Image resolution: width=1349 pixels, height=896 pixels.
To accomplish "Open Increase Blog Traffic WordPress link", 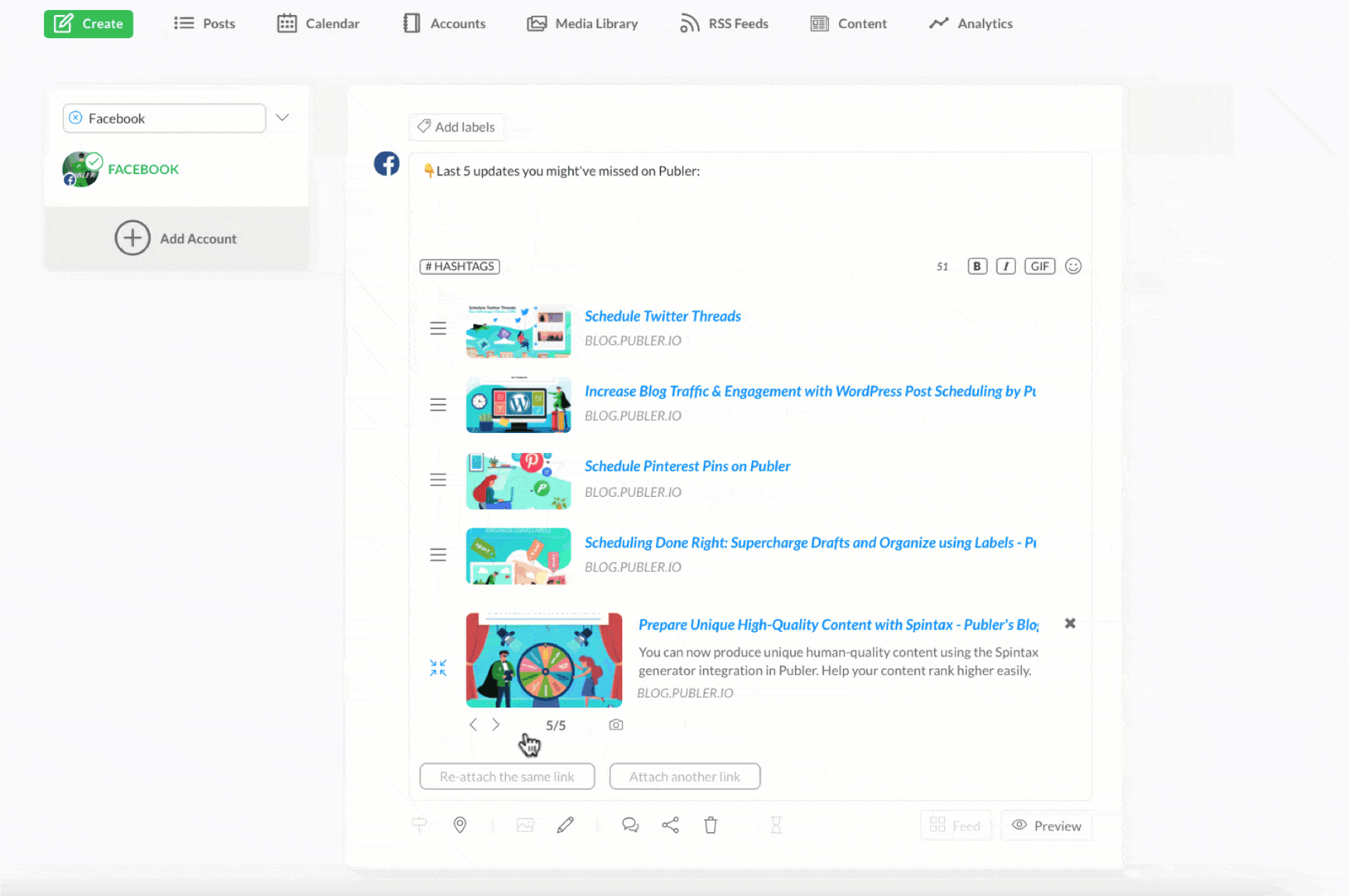I will [x=810, y=391].
